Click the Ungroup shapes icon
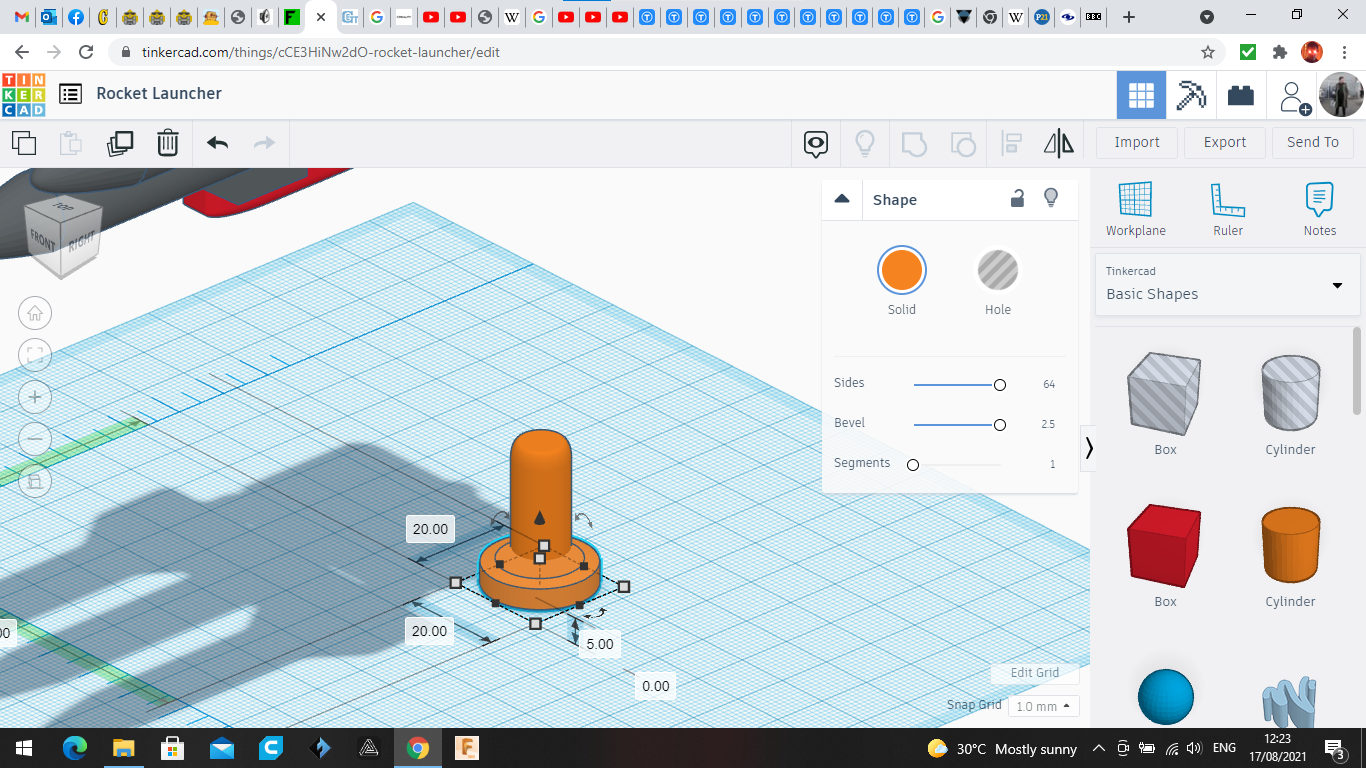The height and width of the screenshot is (768, 1366). (x=962, y=143)
